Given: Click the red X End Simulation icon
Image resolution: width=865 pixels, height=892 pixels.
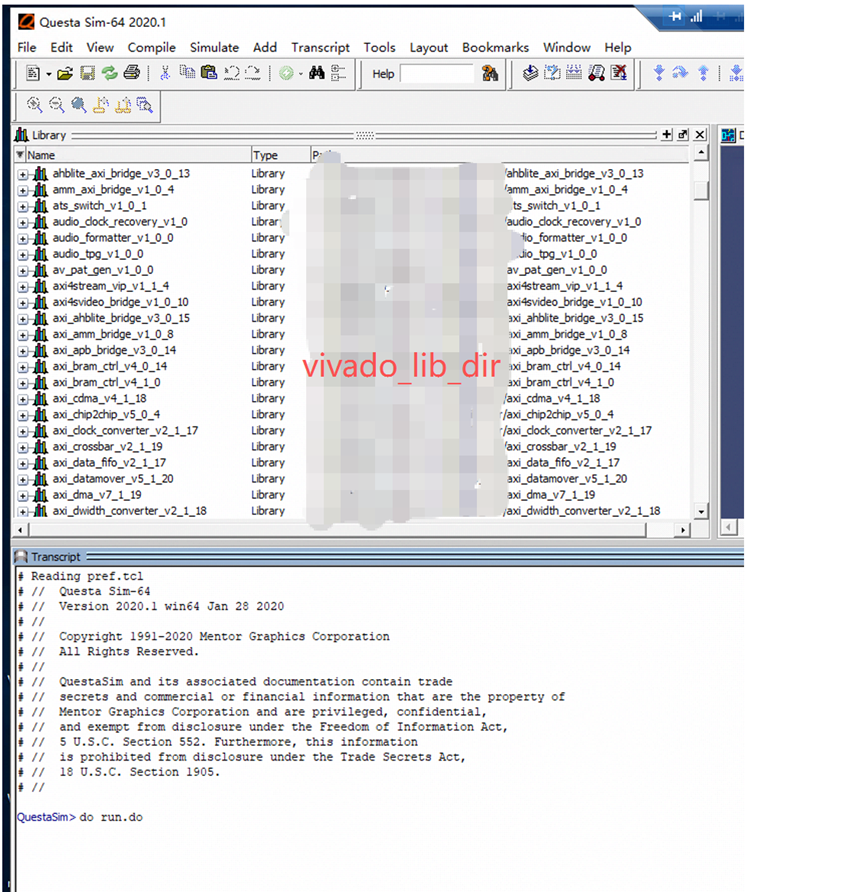Looking at the screenshot, I should click(x=619, y=73).
